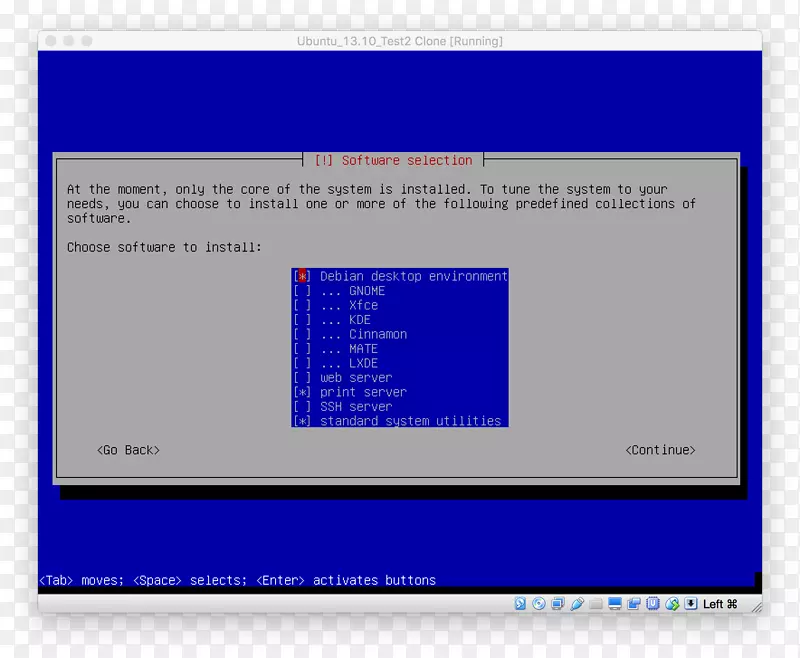The width and height of the screenshot is (800, 658).
Task: Enable the web server option
Action: click(302, 377)
